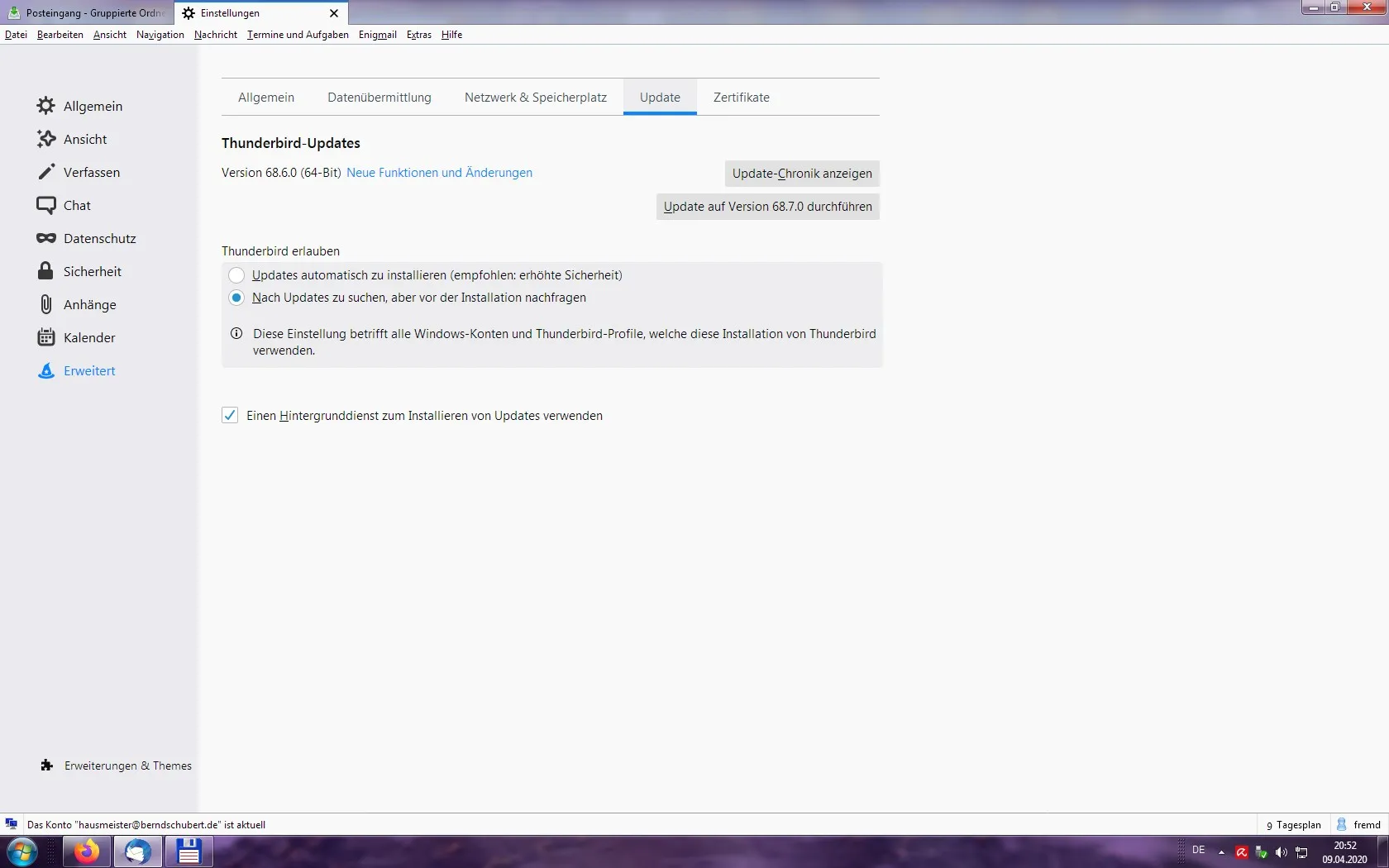Switch to Netzwerk & Speicherplatz tab
This screenshot has width=1389, height=868.
[536, 98]
